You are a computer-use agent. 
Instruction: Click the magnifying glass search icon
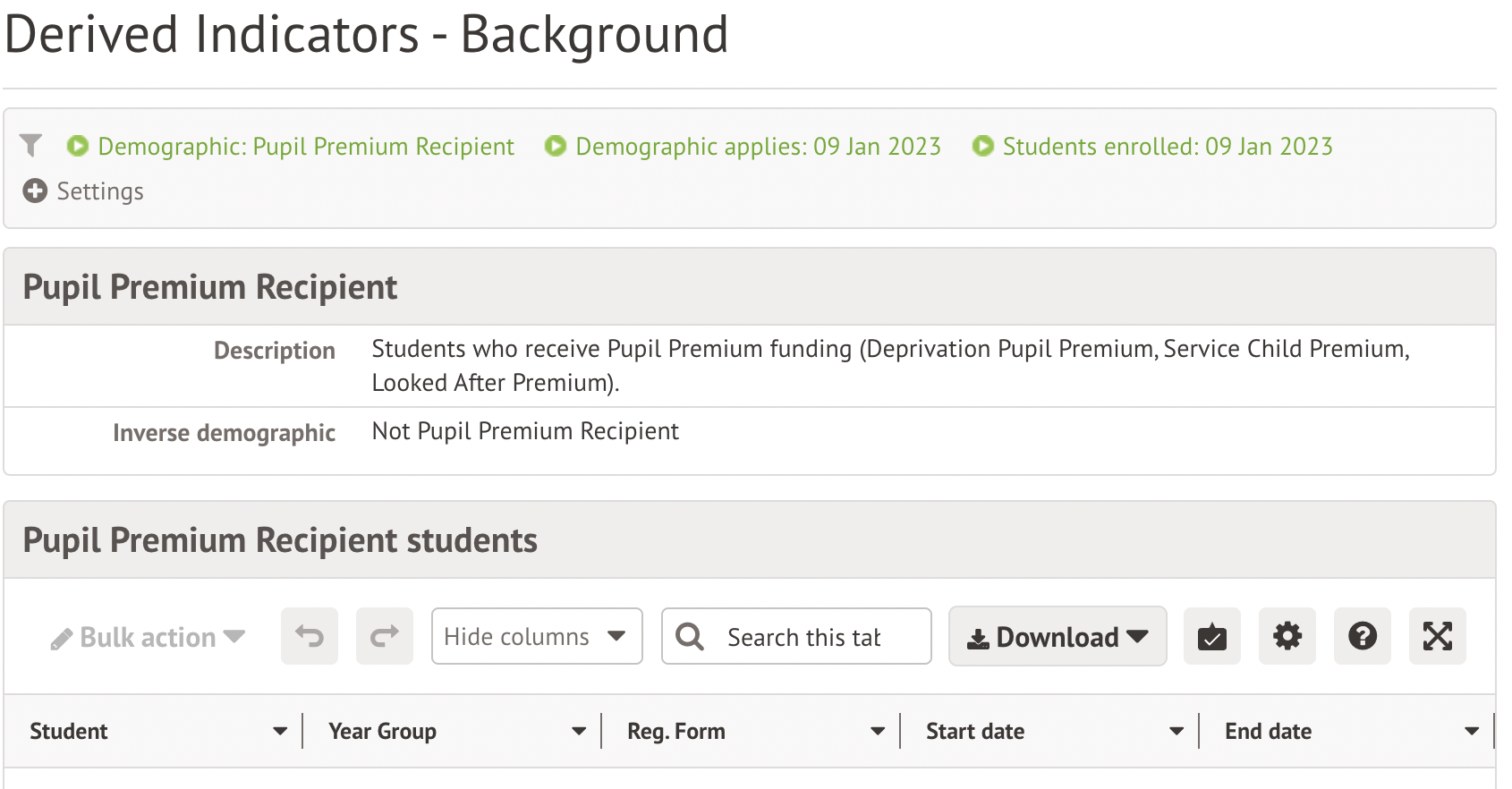tap(690, 636)
